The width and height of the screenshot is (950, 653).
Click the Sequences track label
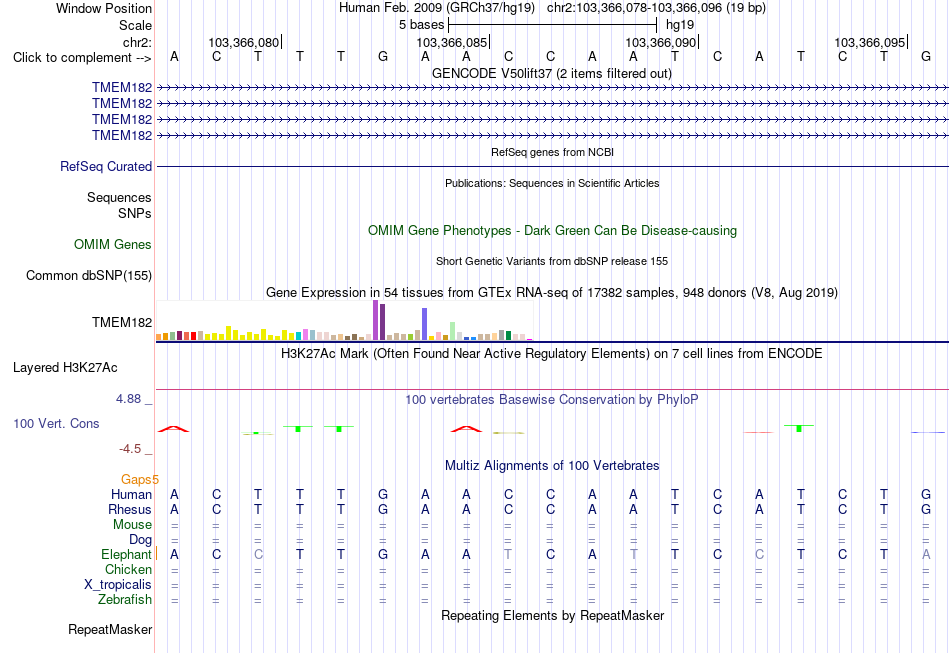tap(119, 197)
